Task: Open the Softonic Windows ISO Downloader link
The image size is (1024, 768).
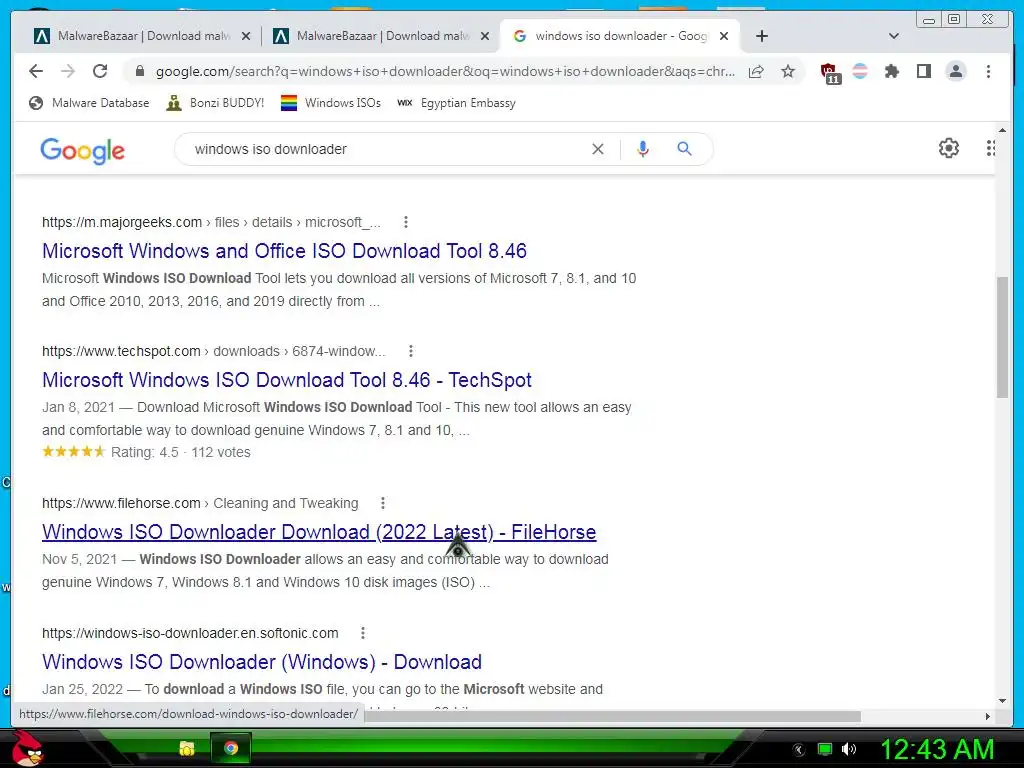Action: (x=262, y=662)
